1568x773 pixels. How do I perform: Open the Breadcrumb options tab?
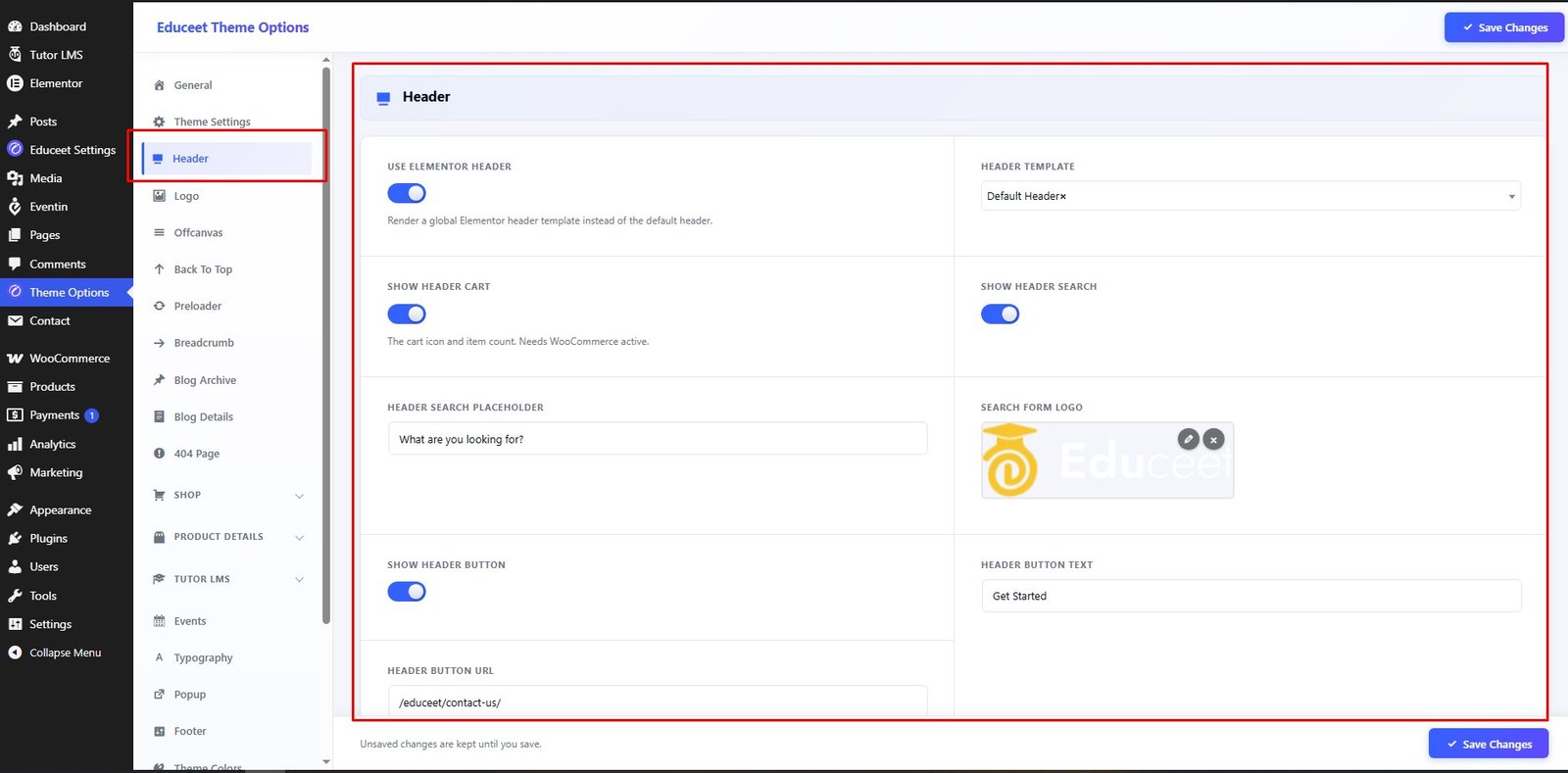pos(227,343)
